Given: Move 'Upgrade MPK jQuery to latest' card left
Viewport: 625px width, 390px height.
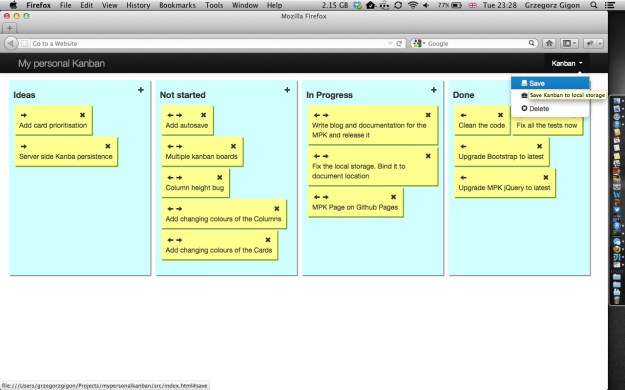Looking at the screenshot, I should [x=463, y=177].
